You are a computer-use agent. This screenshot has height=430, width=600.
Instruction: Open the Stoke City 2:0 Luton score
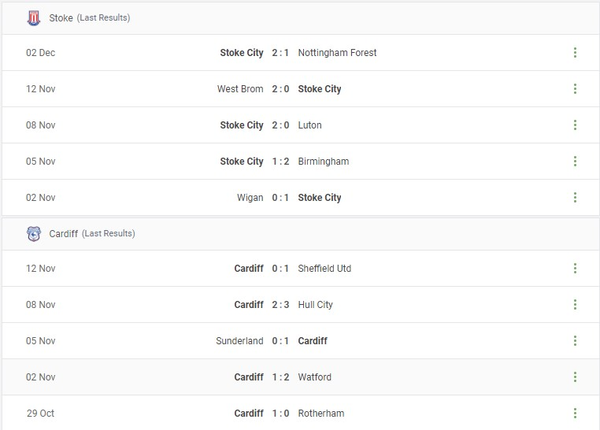click(281, 125)
